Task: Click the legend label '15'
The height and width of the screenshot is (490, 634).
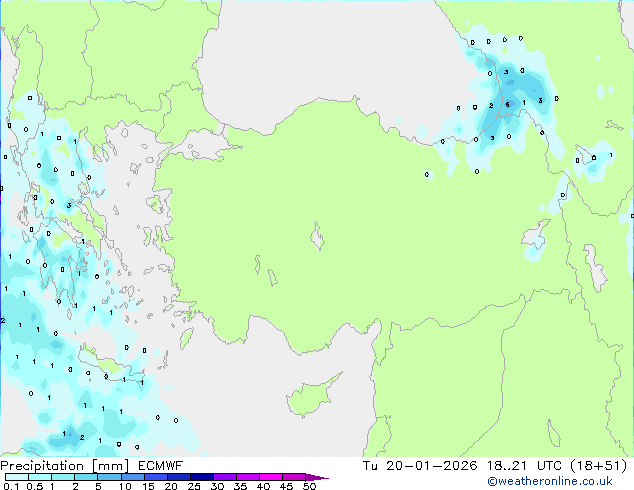Action: [148, 486]
